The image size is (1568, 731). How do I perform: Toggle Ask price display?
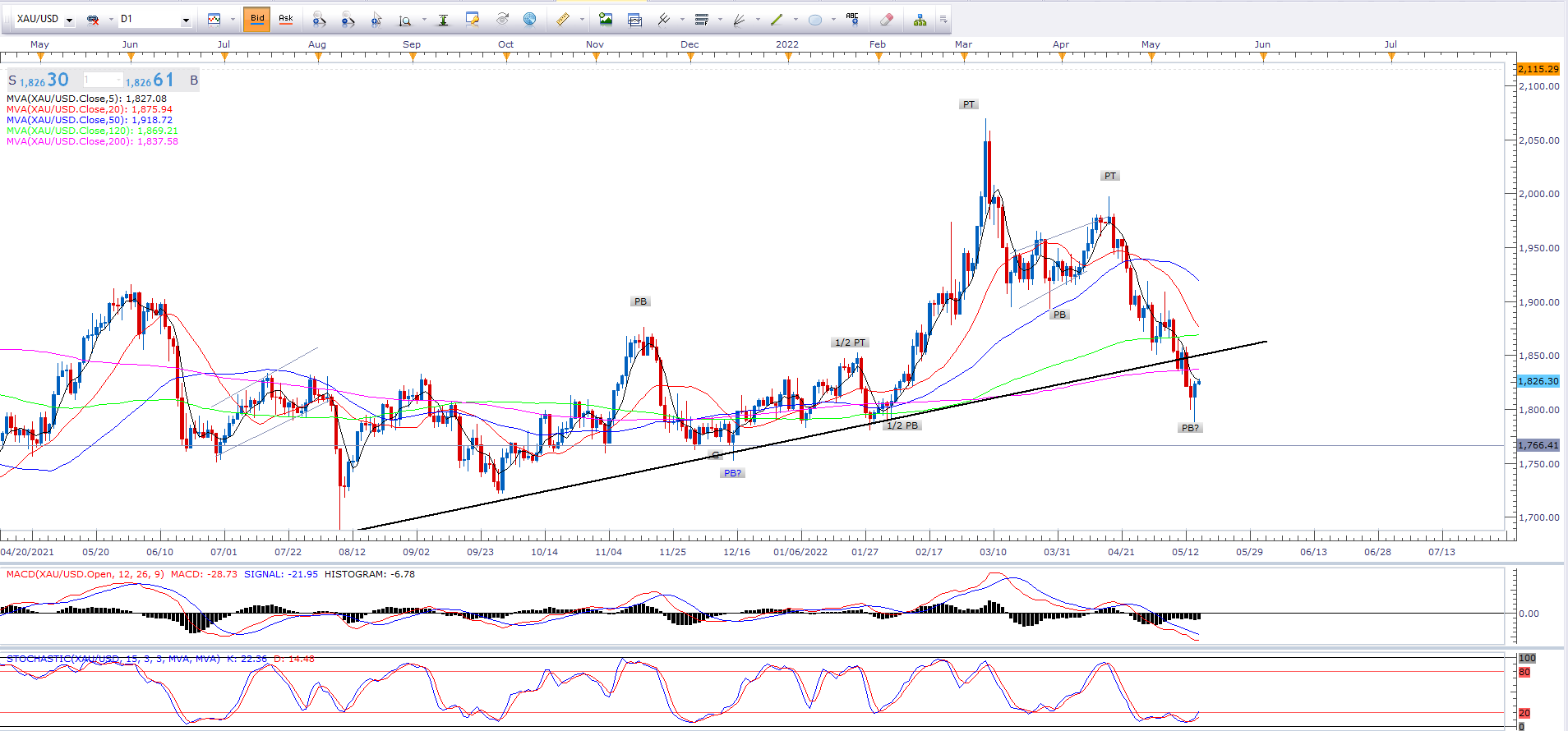pyautogui.click(x=286, y=18)
